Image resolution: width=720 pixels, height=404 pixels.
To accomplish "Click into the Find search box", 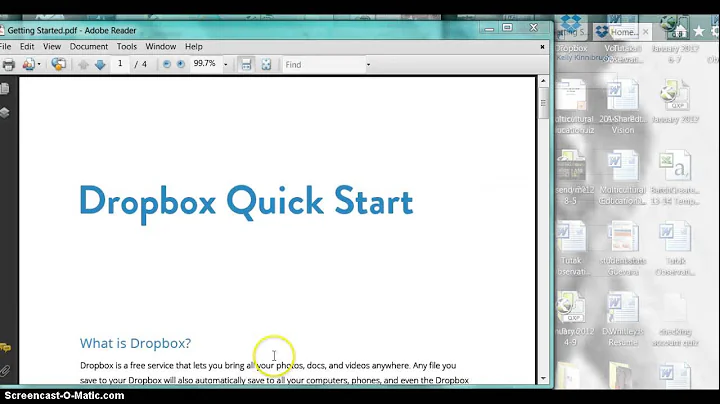I will [x=323, y=65].
